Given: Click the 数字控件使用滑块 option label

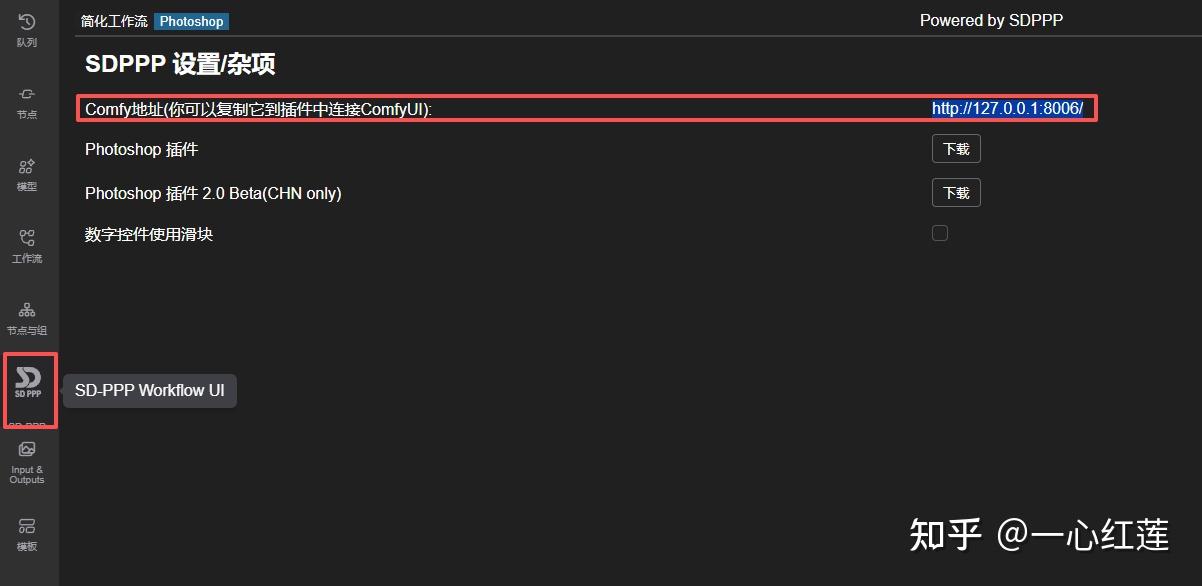Looking at the screenshot, I should point(149,234).
